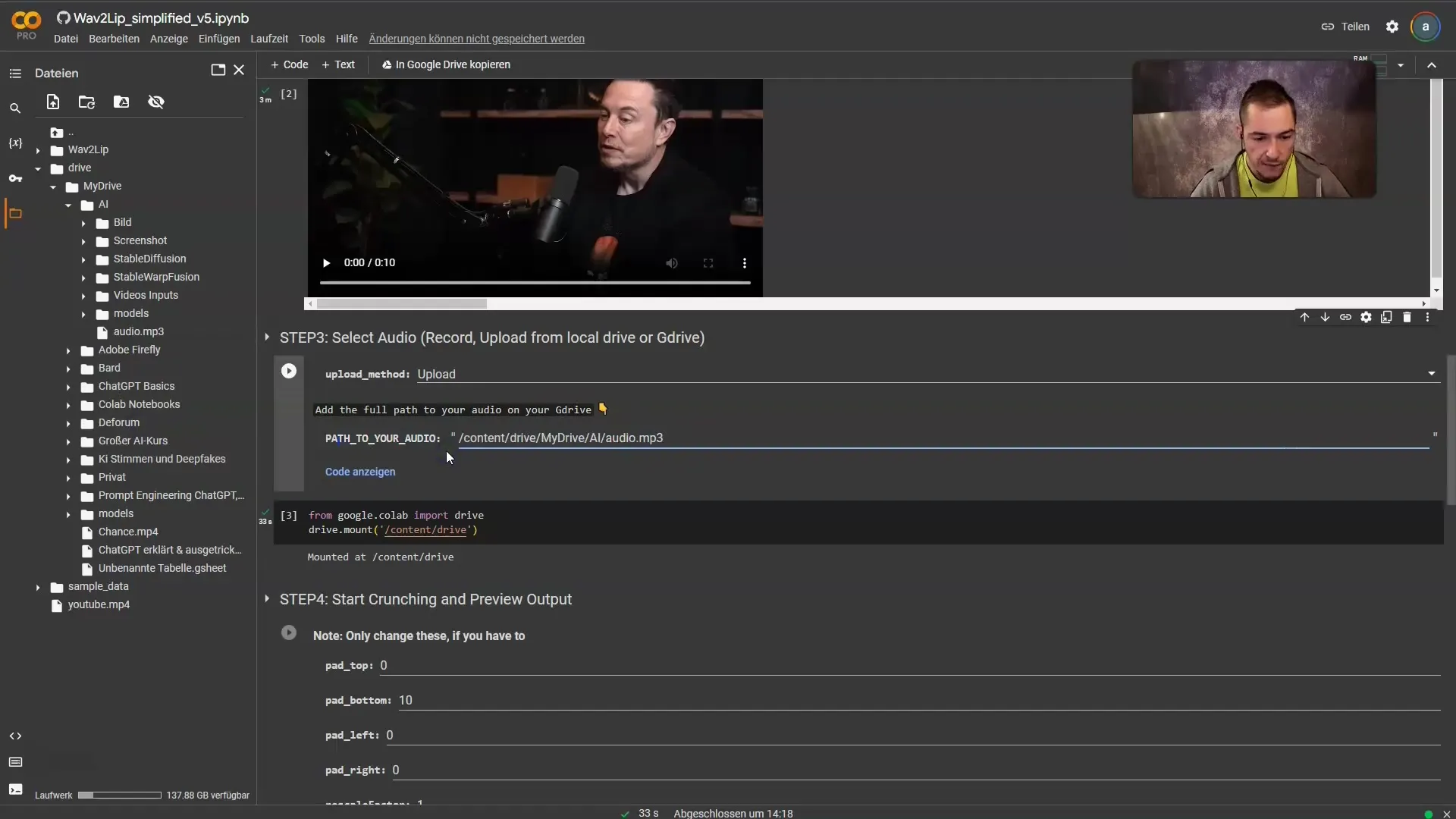Click the add Code cell button
This screenshot has width=1456, height=819.
click(x=290, y=64)
